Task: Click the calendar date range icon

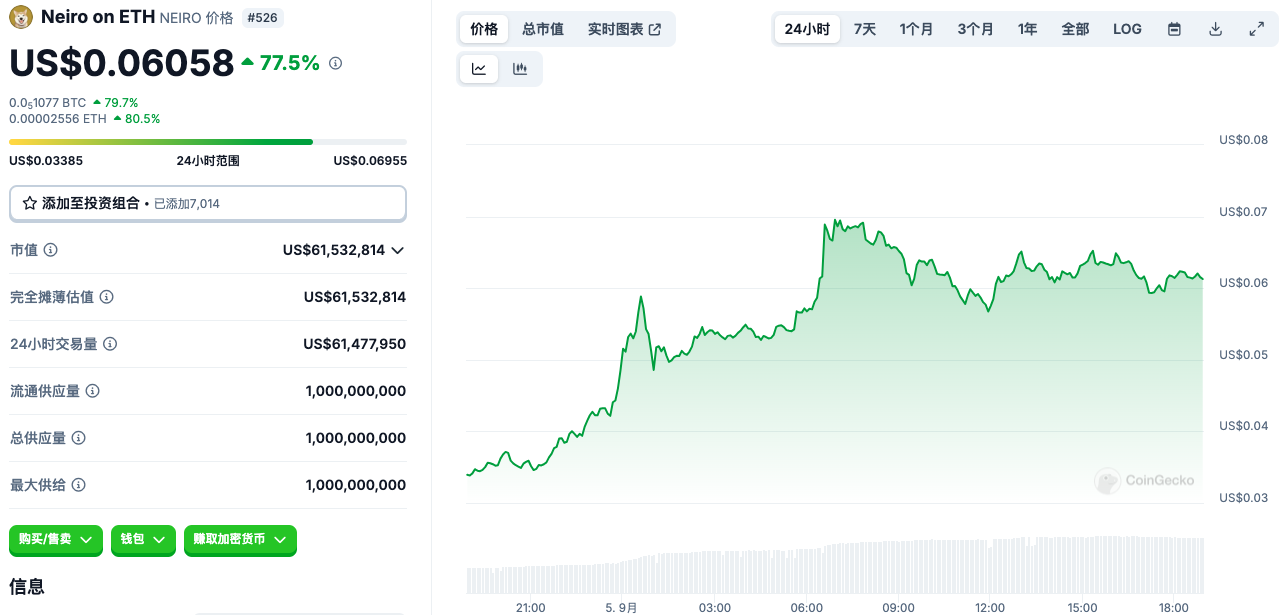Action: click(x=1174, y=29)
